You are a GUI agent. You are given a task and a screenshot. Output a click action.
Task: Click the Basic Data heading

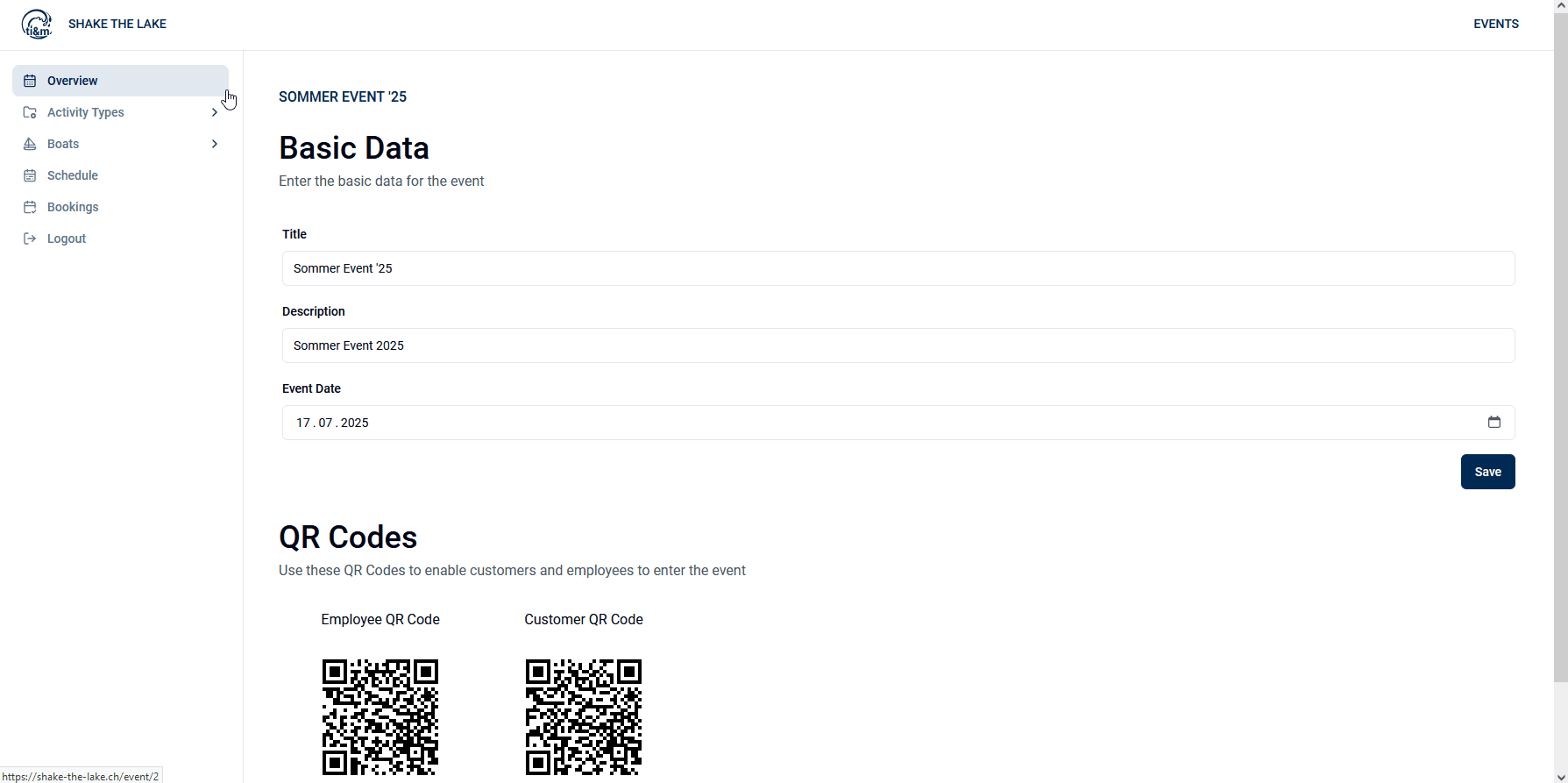(354, 148)
